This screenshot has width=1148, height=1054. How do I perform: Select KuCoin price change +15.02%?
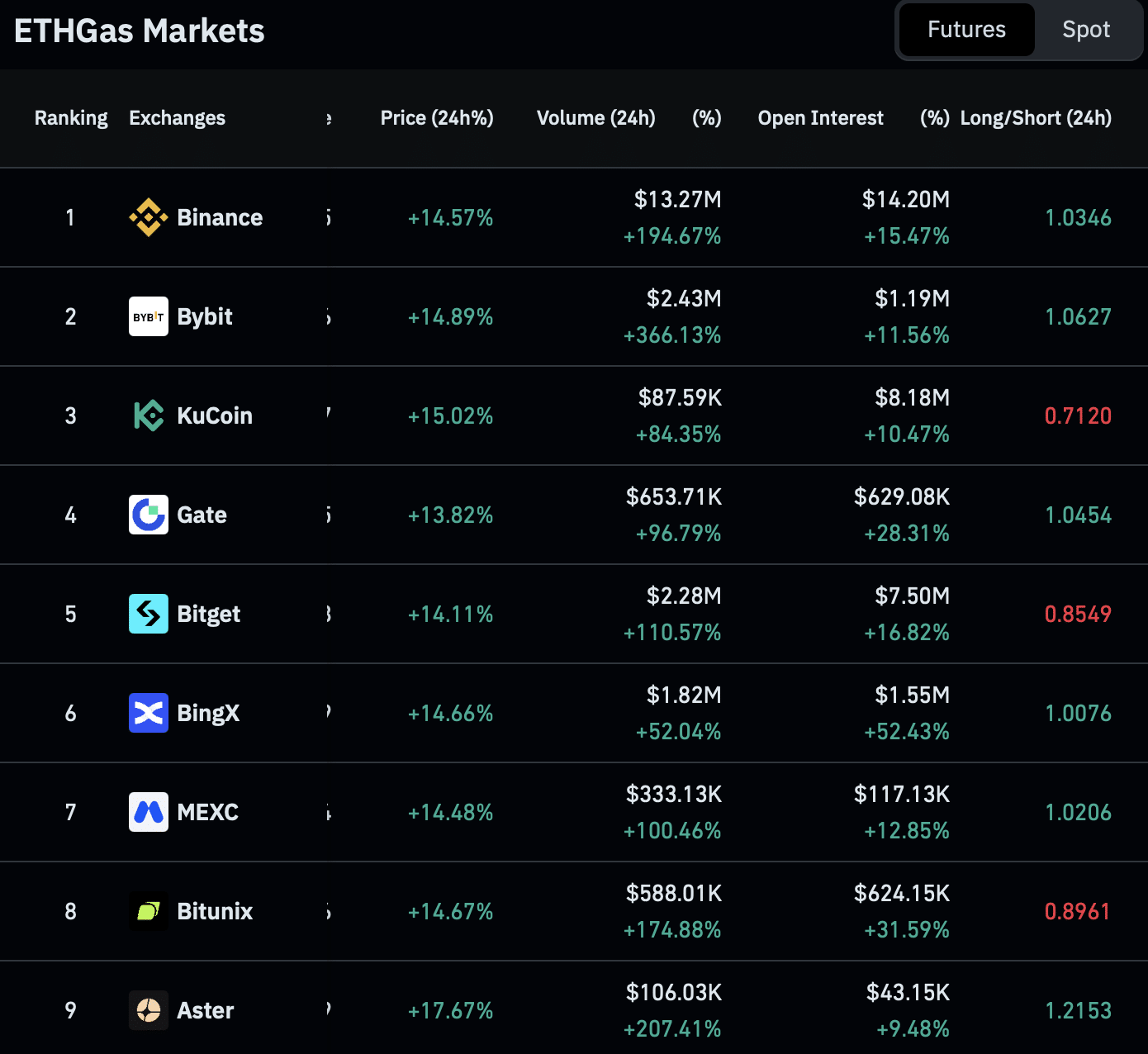[x=450, y=415]
